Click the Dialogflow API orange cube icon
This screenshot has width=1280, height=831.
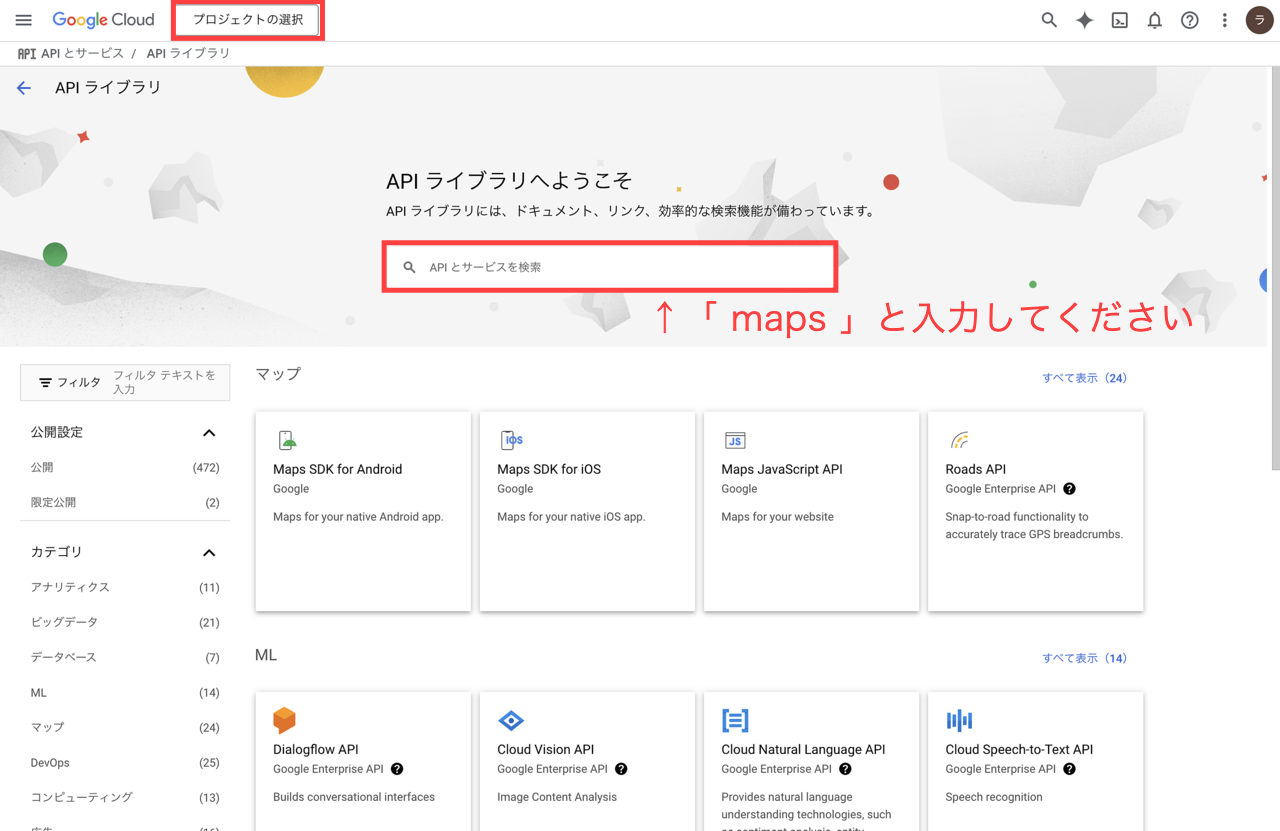pyautogui.click(x=285, y=720)
